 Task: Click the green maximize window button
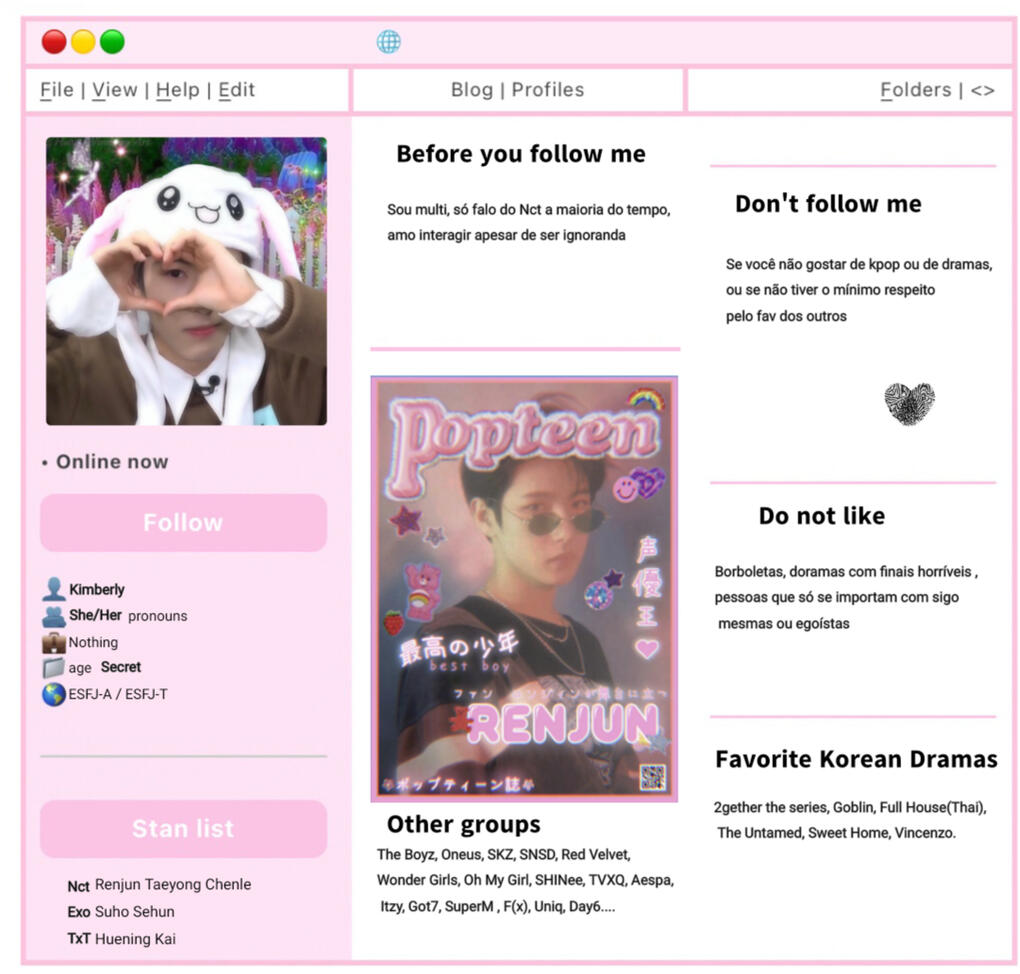(x=113, y=42)
